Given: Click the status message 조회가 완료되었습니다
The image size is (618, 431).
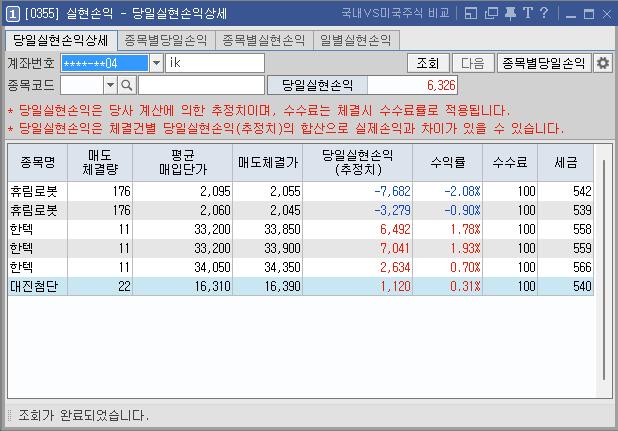Looking at the screenshot, I should click(84, 415).
